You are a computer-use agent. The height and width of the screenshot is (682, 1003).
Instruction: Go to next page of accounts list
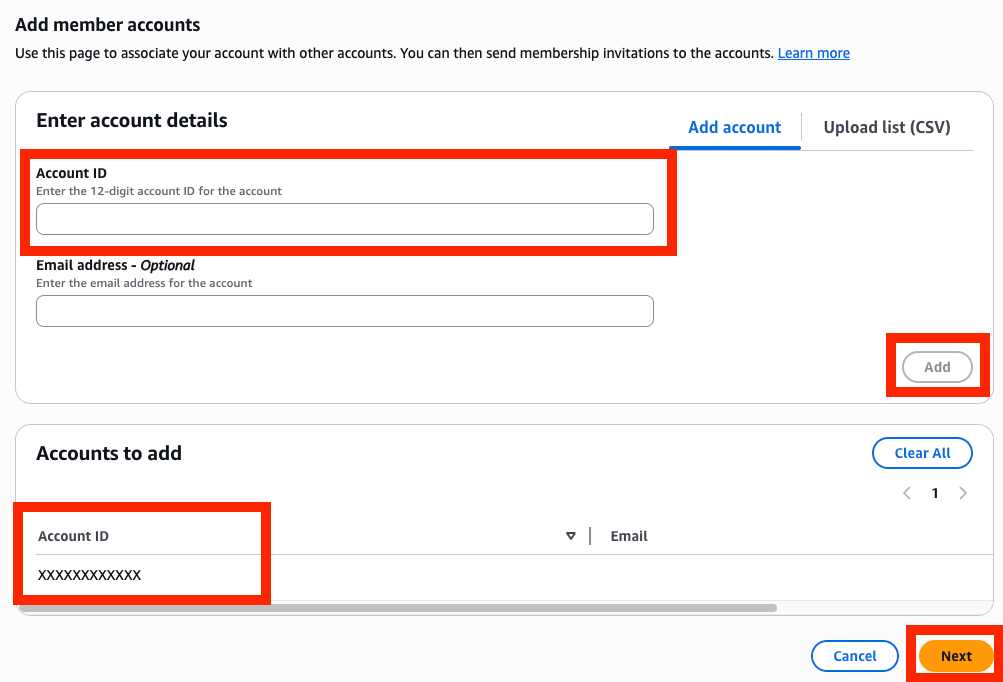click(x=963, y=493)
